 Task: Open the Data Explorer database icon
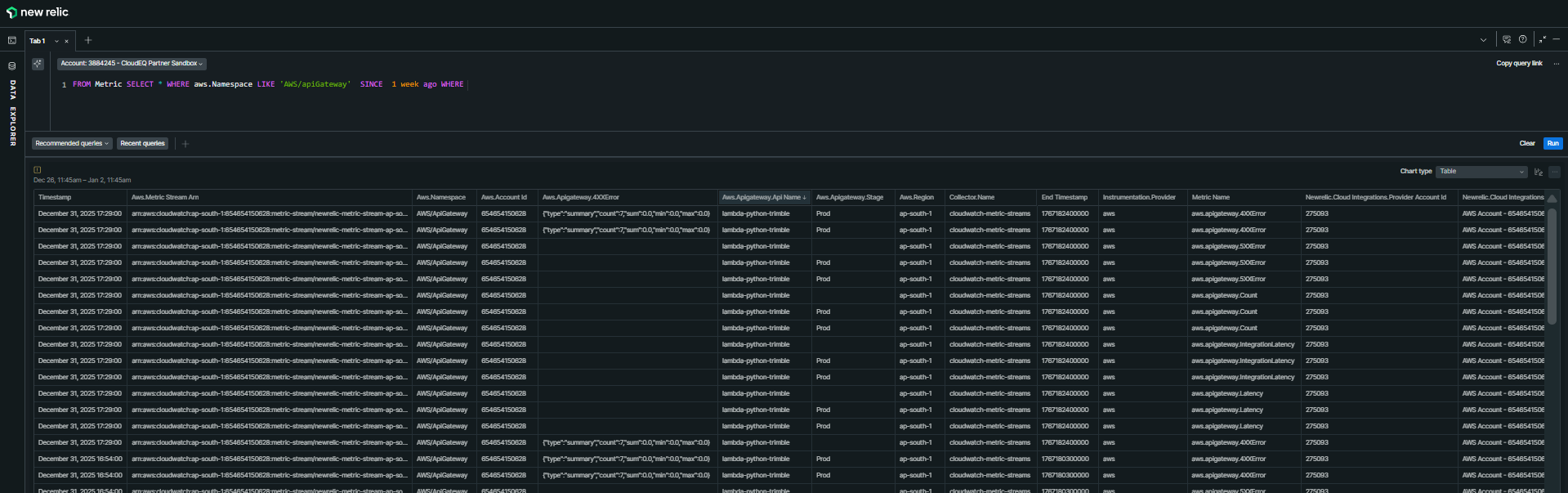(x=12, y=66)
